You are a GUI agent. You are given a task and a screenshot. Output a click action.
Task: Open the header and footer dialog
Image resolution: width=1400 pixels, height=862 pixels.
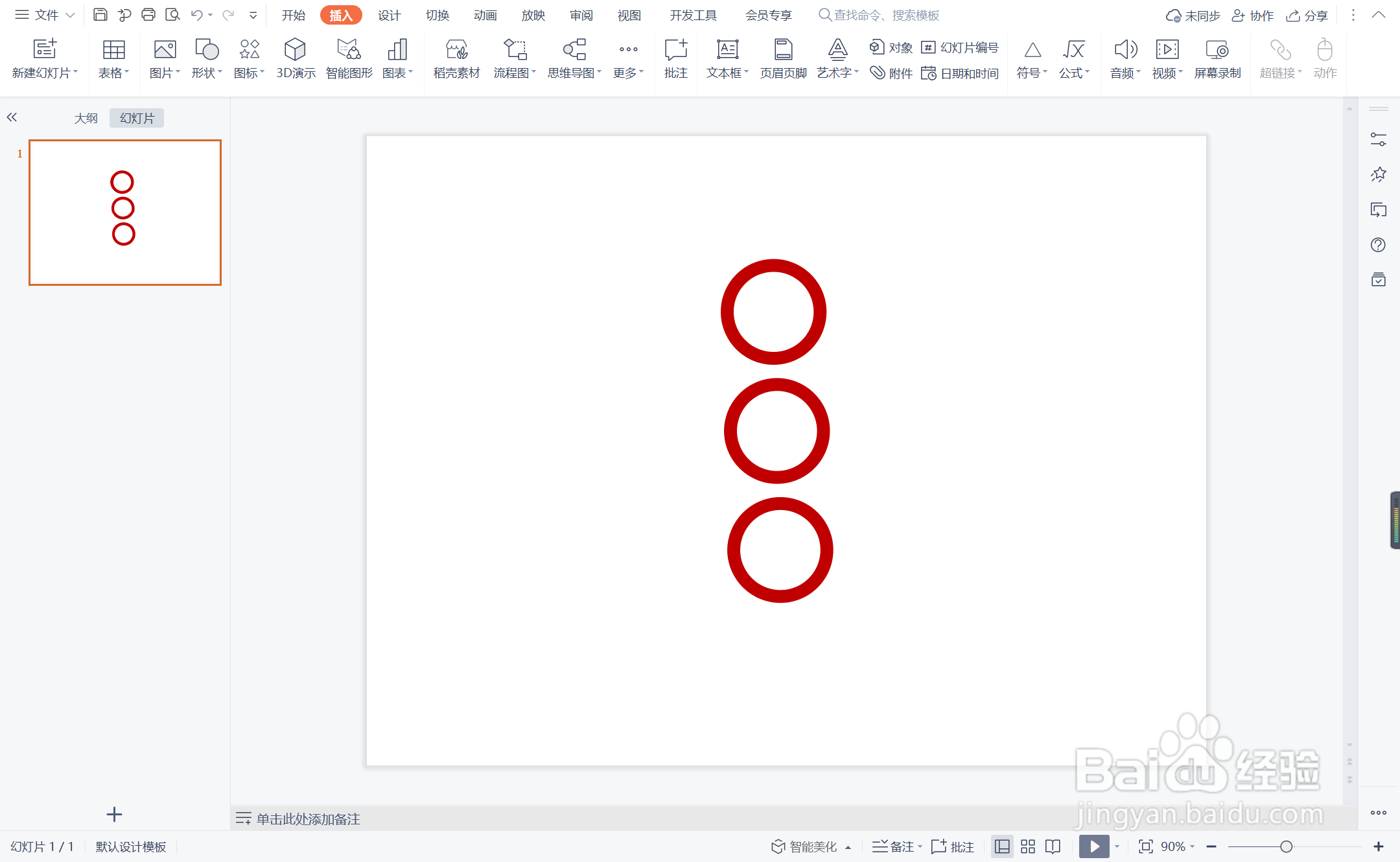783,58
